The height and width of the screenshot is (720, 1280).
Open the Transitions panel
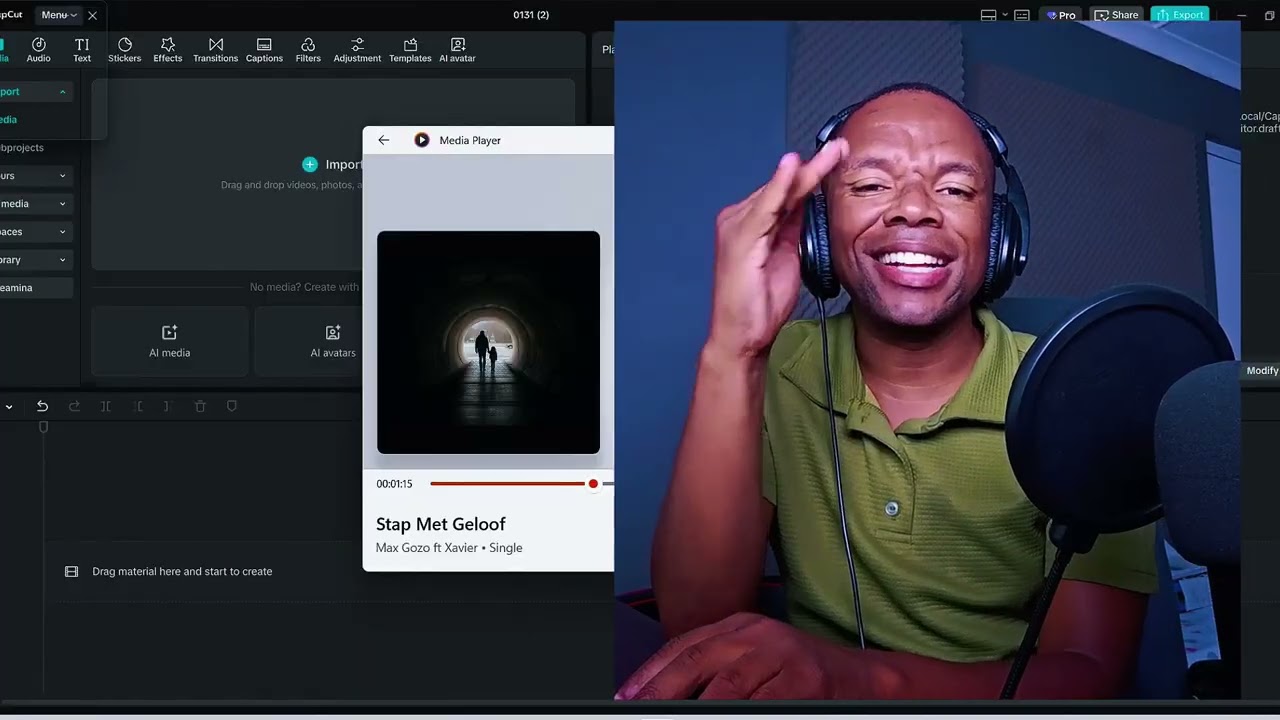click(216, 50)
